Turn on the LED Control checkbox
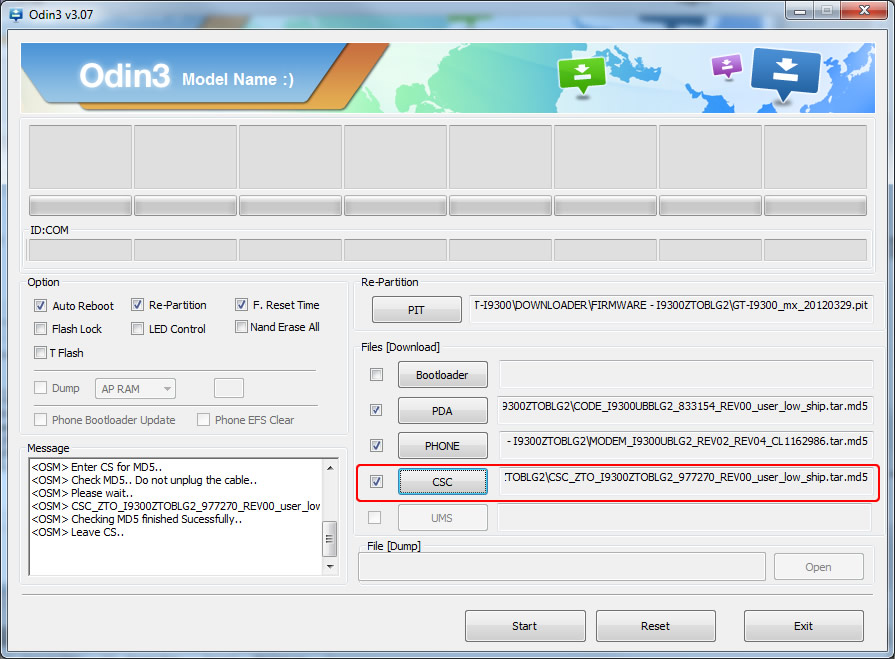Screen dimensions: 895x659 coord(138,329)
